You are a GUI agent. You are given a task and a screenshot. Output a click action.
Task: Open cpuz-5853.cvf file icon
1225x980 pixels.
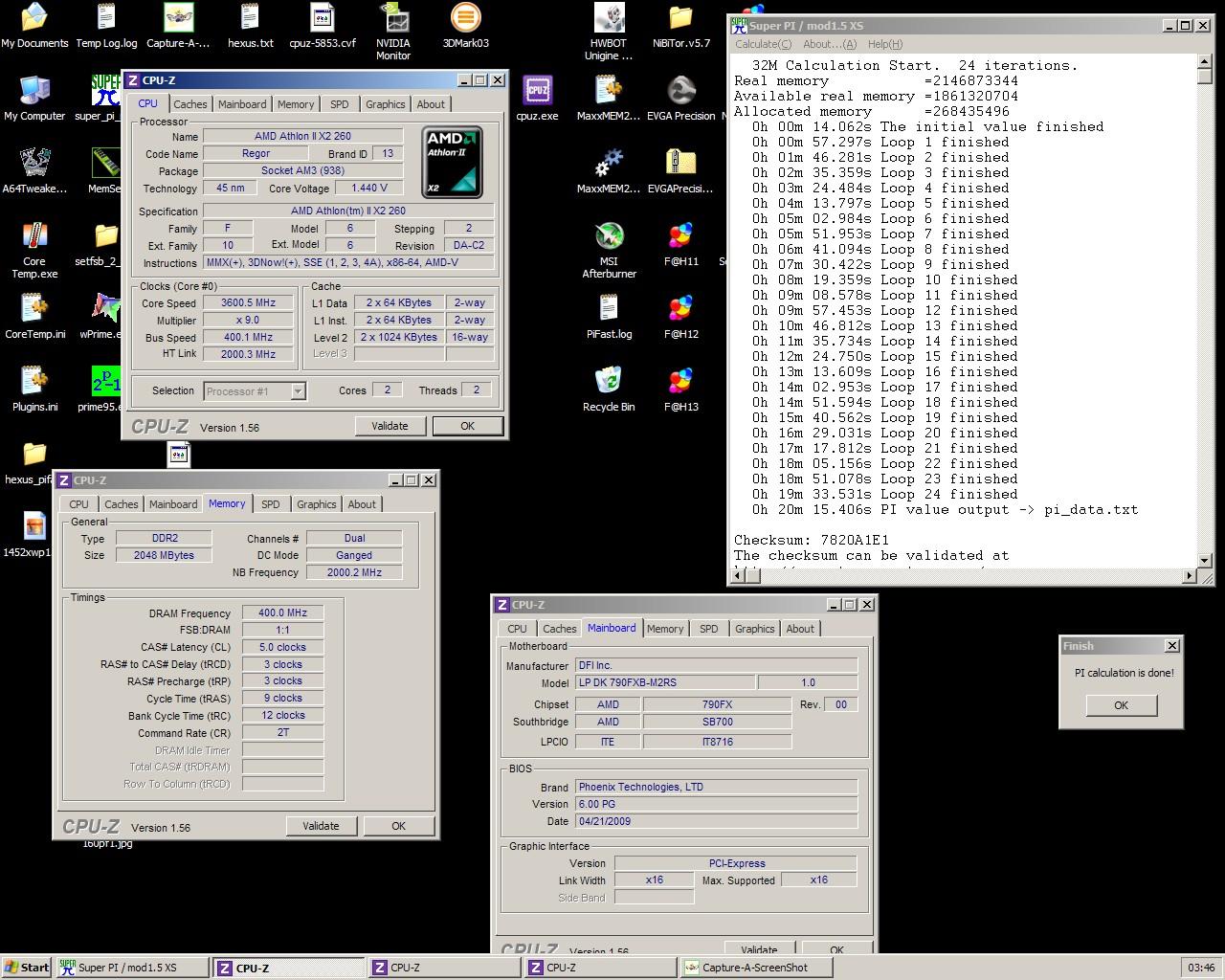coord(323,26)
